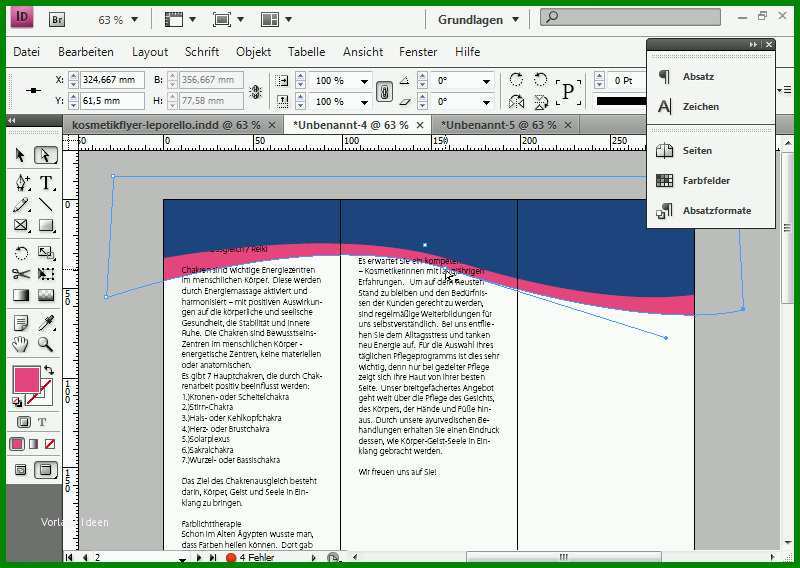Viewport: 800px width, 568px height.
Task: Select the Pen tool
Action: click(x=21, y=182)
